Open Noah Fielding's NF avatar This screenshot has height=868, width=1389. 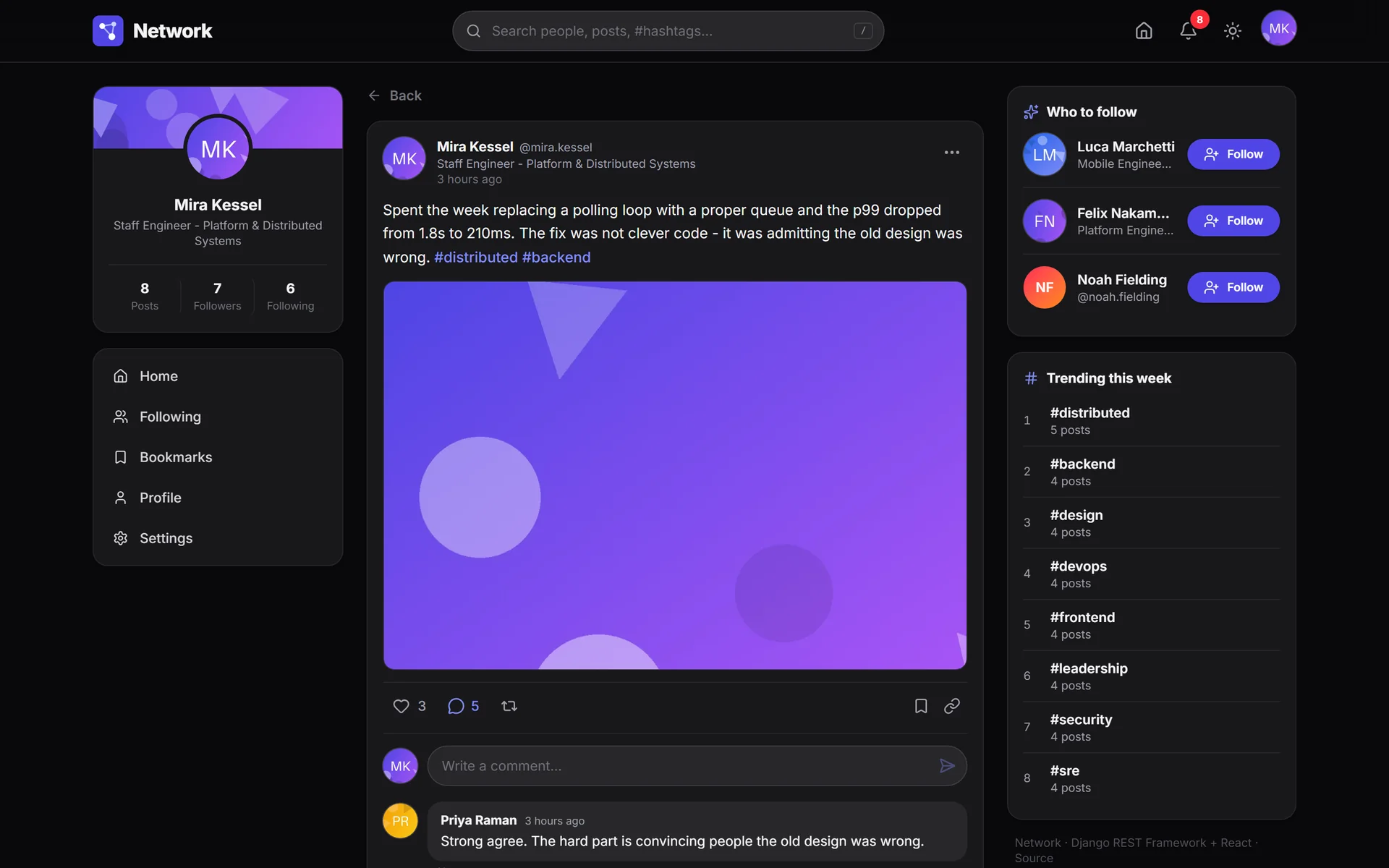1044,287
